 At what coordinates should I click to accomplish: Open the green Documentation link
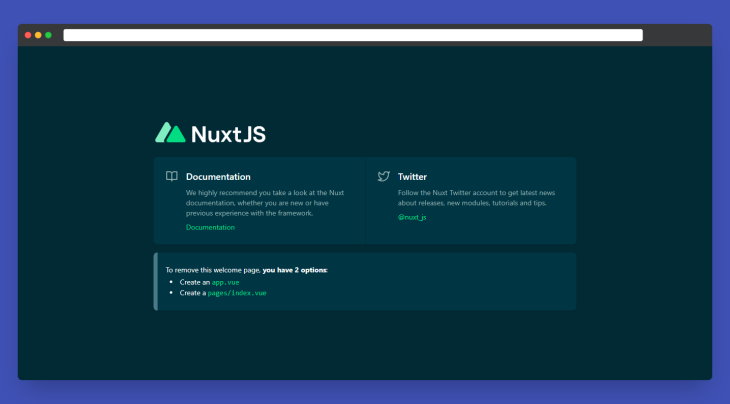pos(210,227)
